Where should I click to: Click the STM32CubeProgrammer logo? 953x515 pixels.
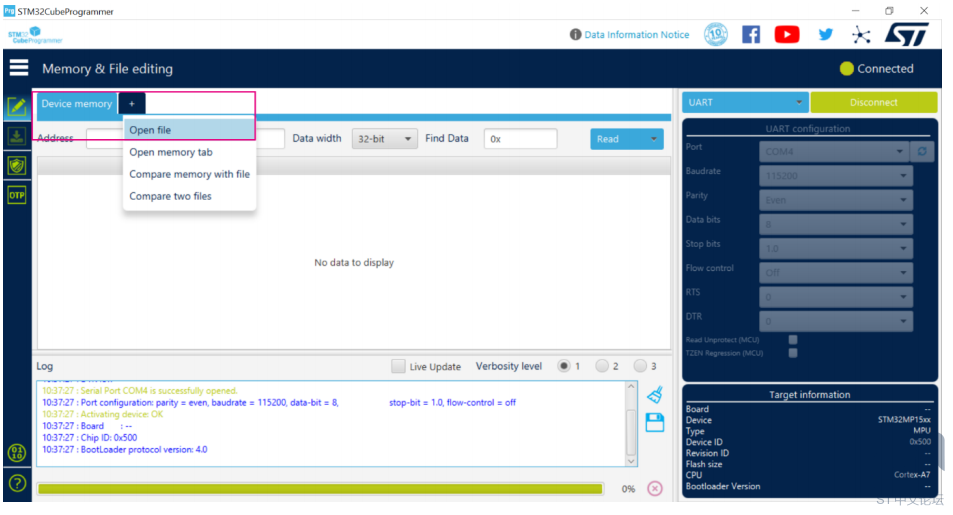pos(35,35)
